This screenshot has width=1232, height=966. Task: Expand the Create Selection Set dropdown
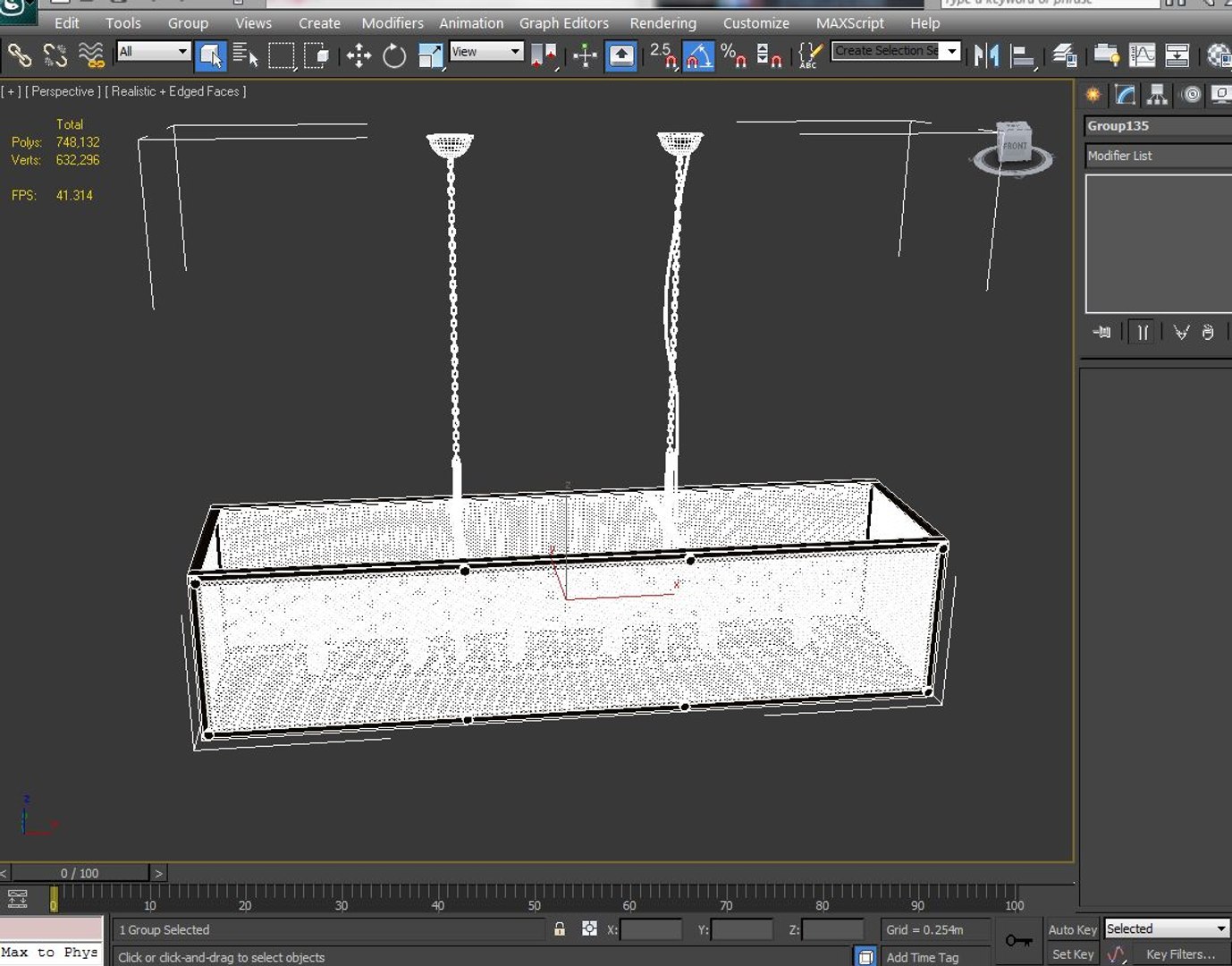953,51
